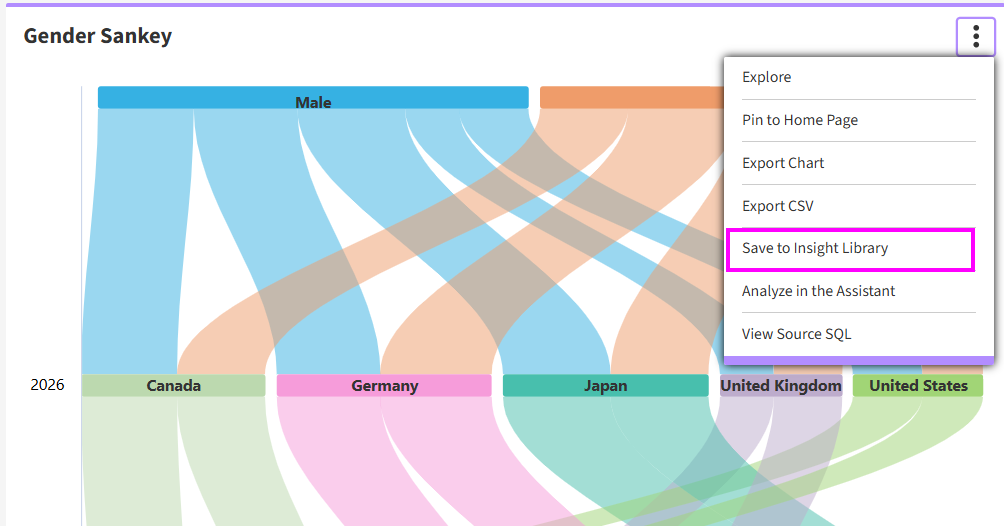1004x526 pixels.
Task: Select the green United States node
Action: point(917,386)
